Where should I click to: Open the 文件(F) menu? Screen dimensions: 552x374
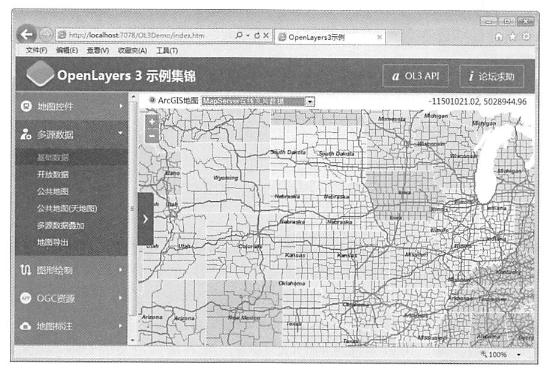point(36,51)
